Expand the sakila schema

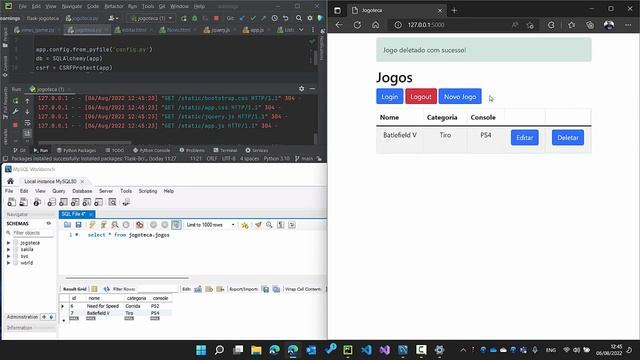[x=9, y=249]
